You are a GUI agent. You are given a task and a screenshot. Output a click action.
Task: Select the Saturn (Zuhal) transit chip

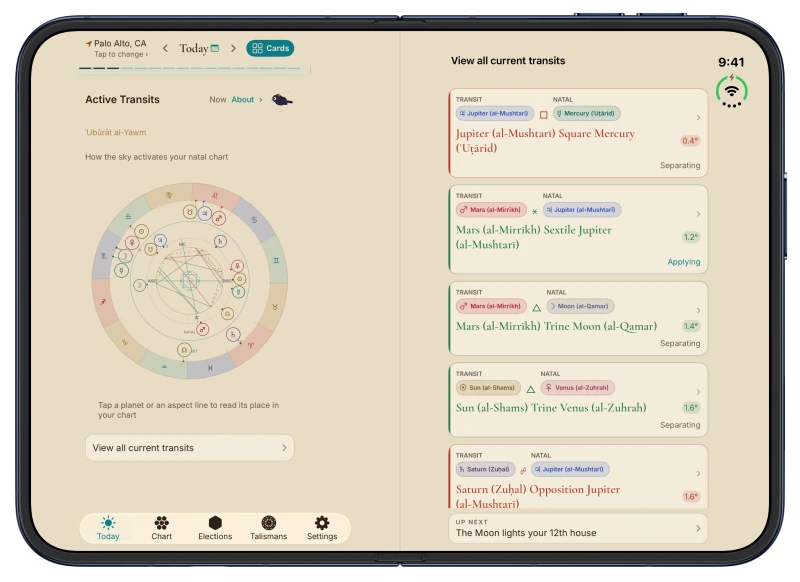coord(485,469)
